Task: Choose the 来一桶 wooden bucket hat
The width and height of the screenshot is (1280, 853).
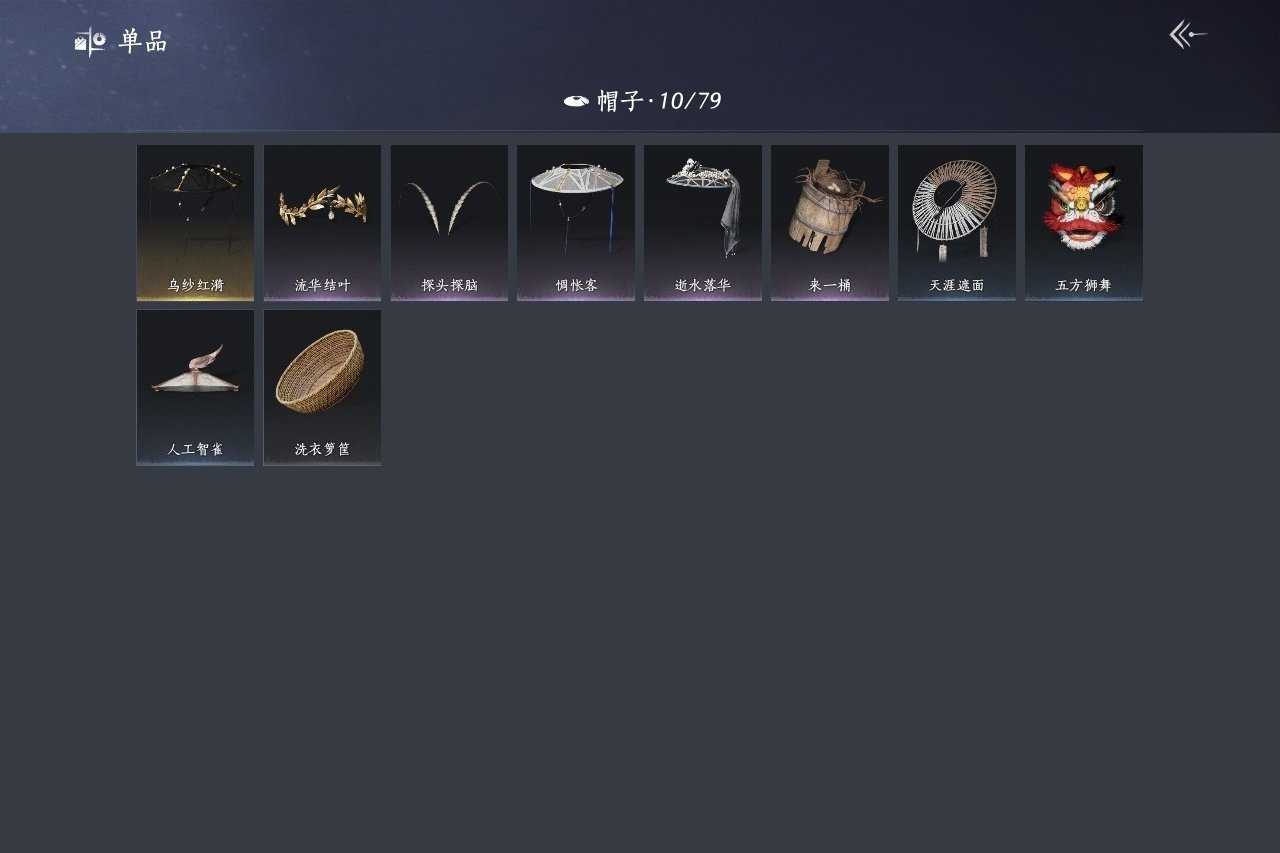Action: point(830,222)
